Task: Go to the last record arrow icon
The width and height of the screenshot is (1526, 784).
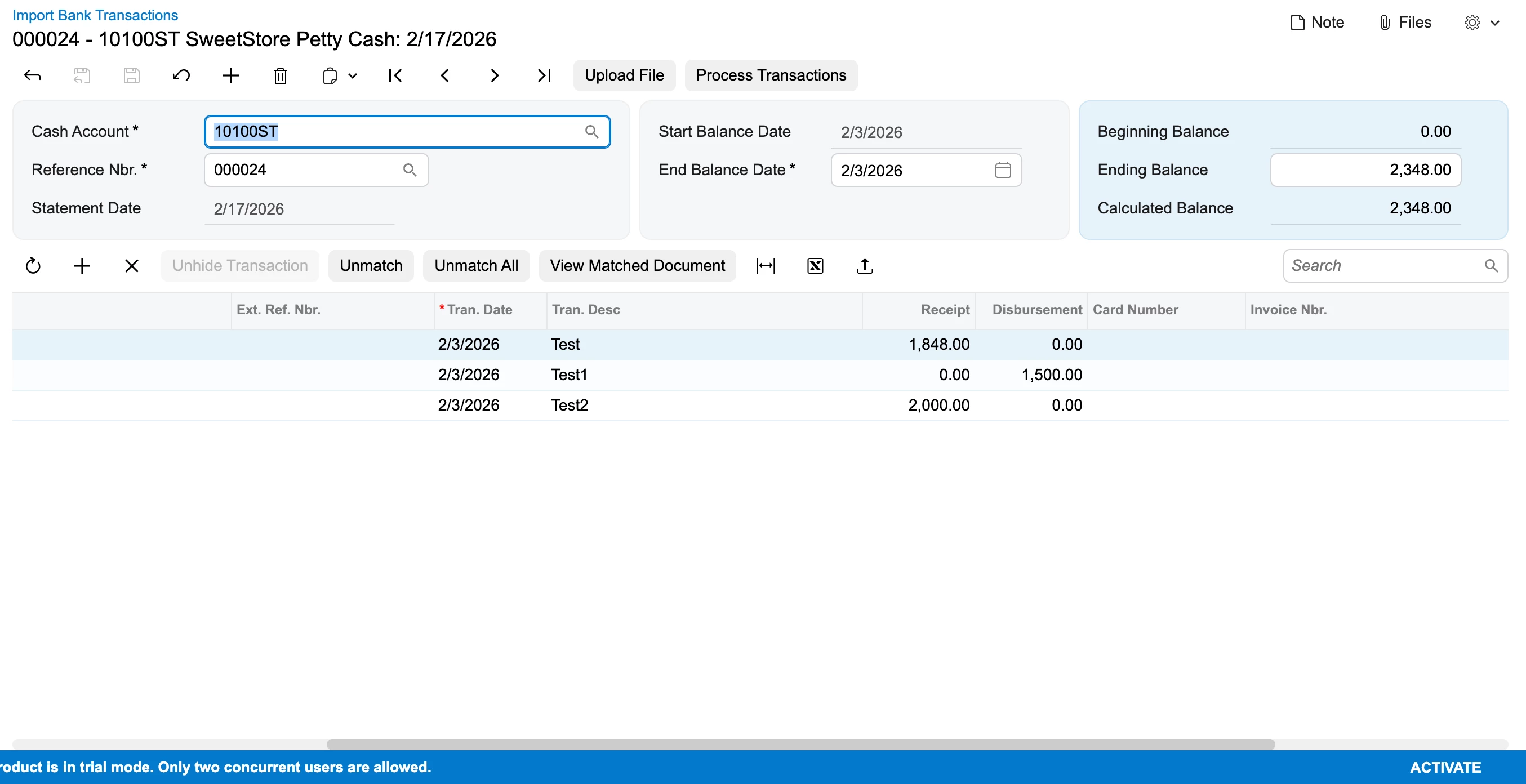Action: click(x=544, y=76)
